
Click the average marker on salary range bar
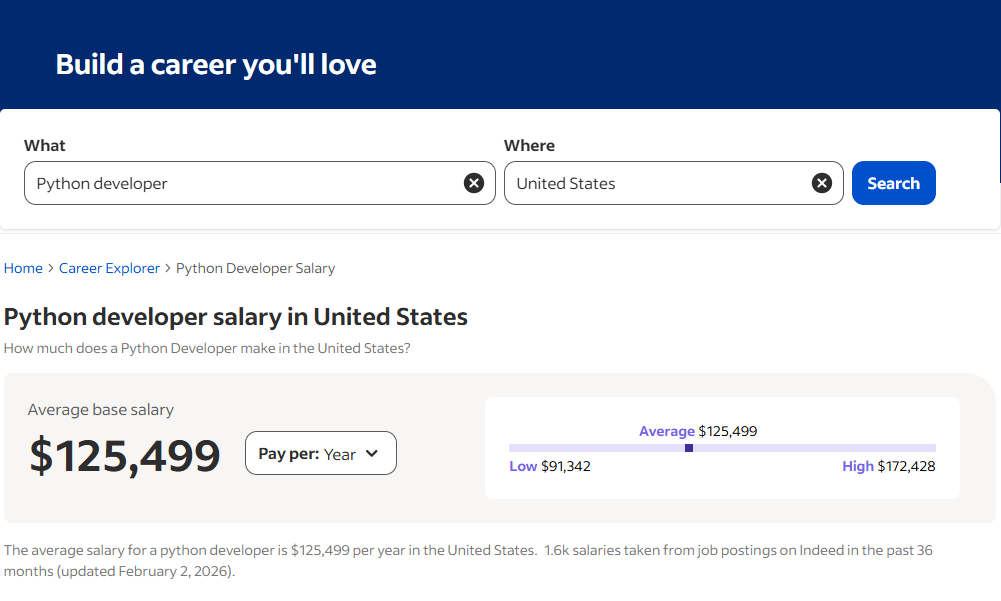click(x=689, y=448)
